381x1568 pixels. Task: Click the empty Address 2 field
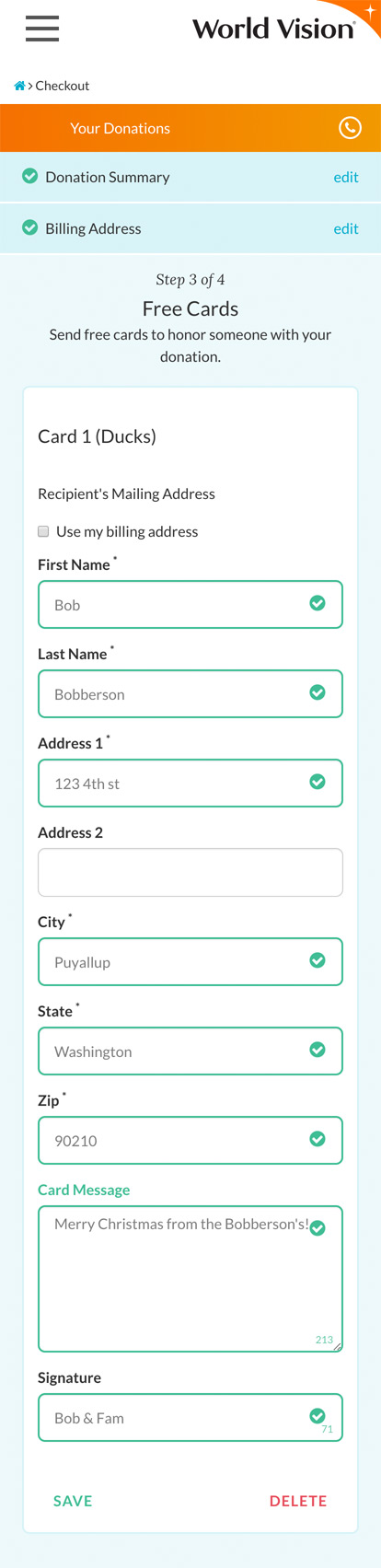(190, 872)
